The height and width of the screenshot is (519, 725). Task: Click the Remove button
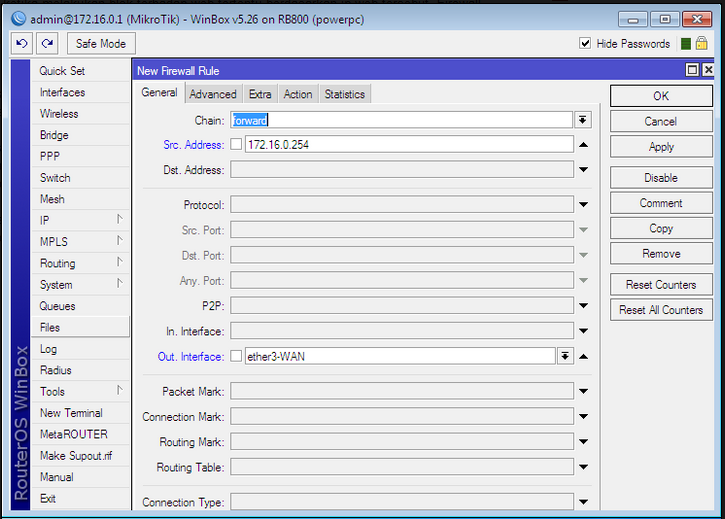click(661, 253)
